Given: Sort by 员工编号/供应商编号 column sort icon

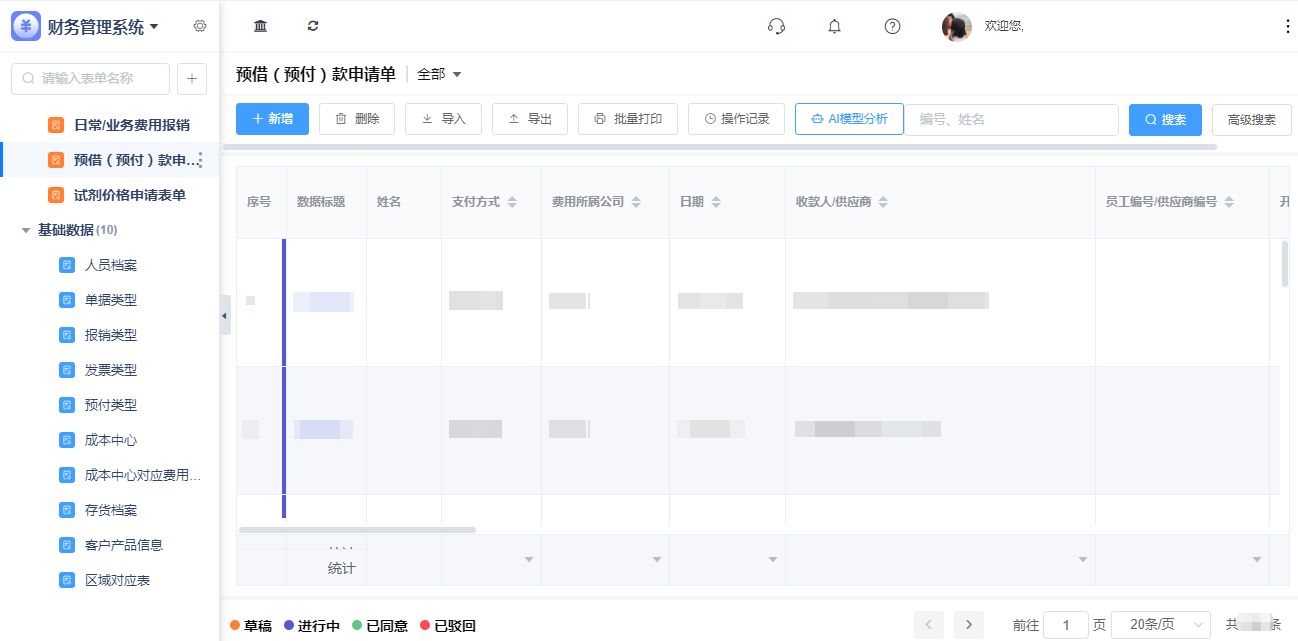Looking at the screenshot, I should (x=1229, y=202).
